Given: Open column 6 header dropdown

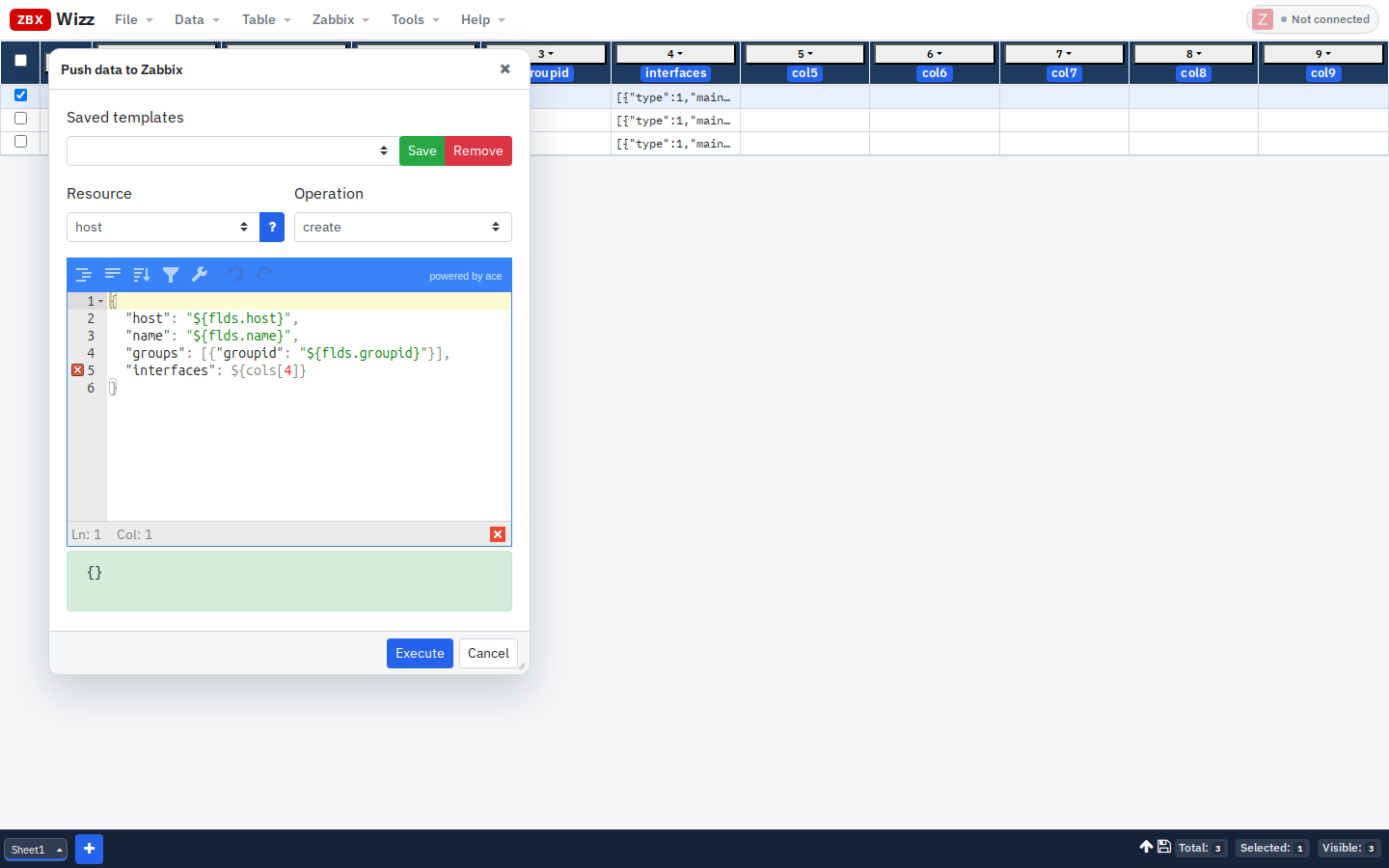Looking at the screenshot, I should pyautogui.click(x=935, y=54).
